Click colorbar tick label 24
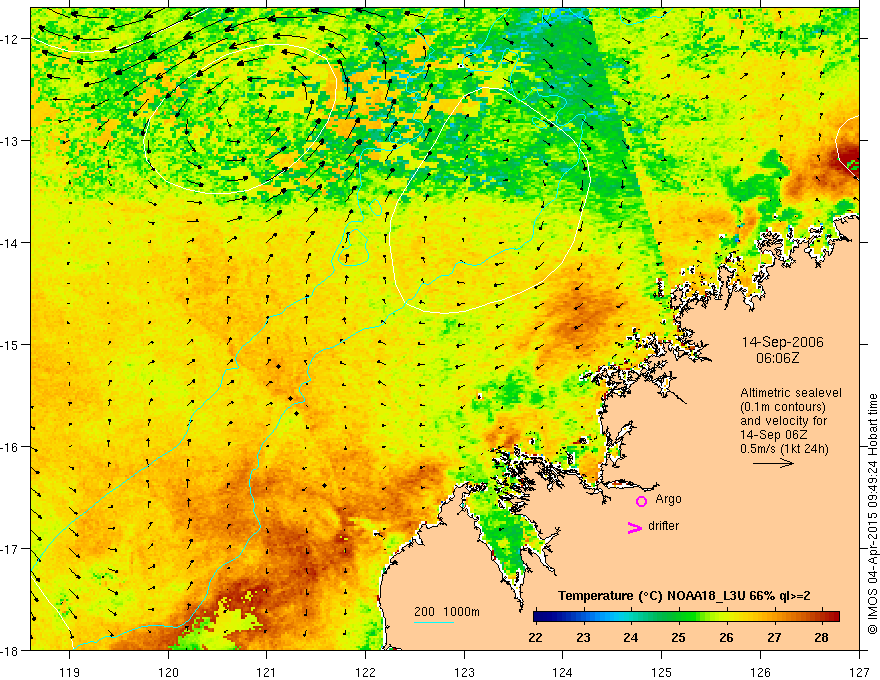Image resolution: width=880 pixels, height=680 pixels. point(631,638)
